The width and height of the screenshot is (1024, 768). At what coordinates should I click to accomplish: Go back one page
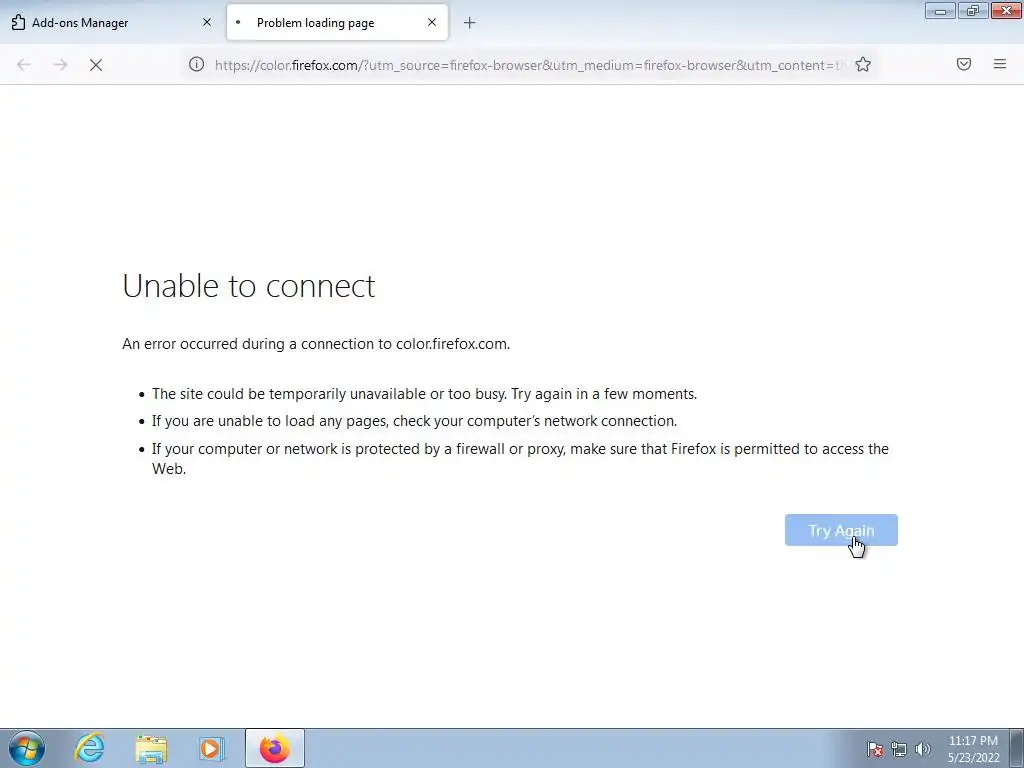pyautogui.click(x=24, y=65)
